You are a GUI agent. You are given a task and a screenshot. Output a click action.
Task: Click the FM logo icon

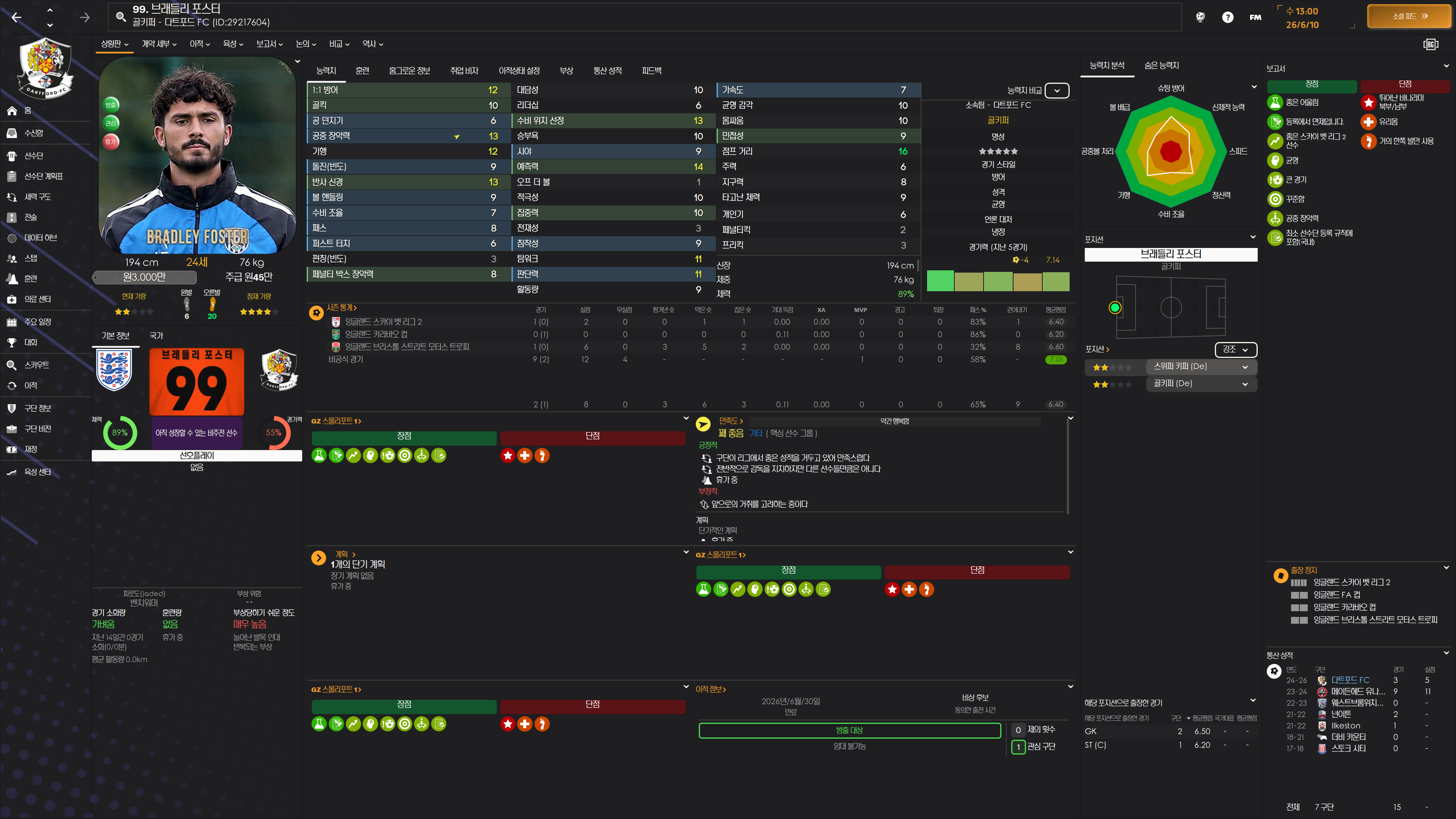1255,17
